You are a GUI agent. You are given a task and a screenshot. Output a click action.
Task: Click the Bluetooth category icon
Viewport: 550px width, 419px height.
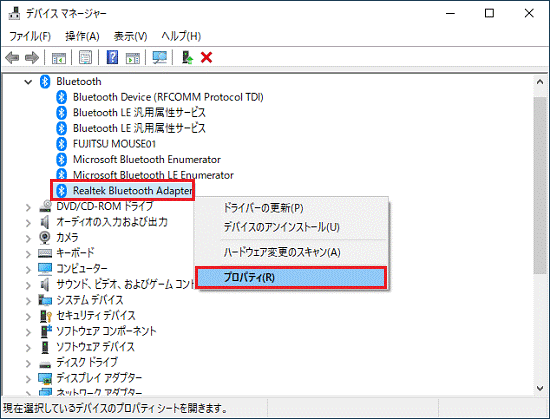point(45,81)
